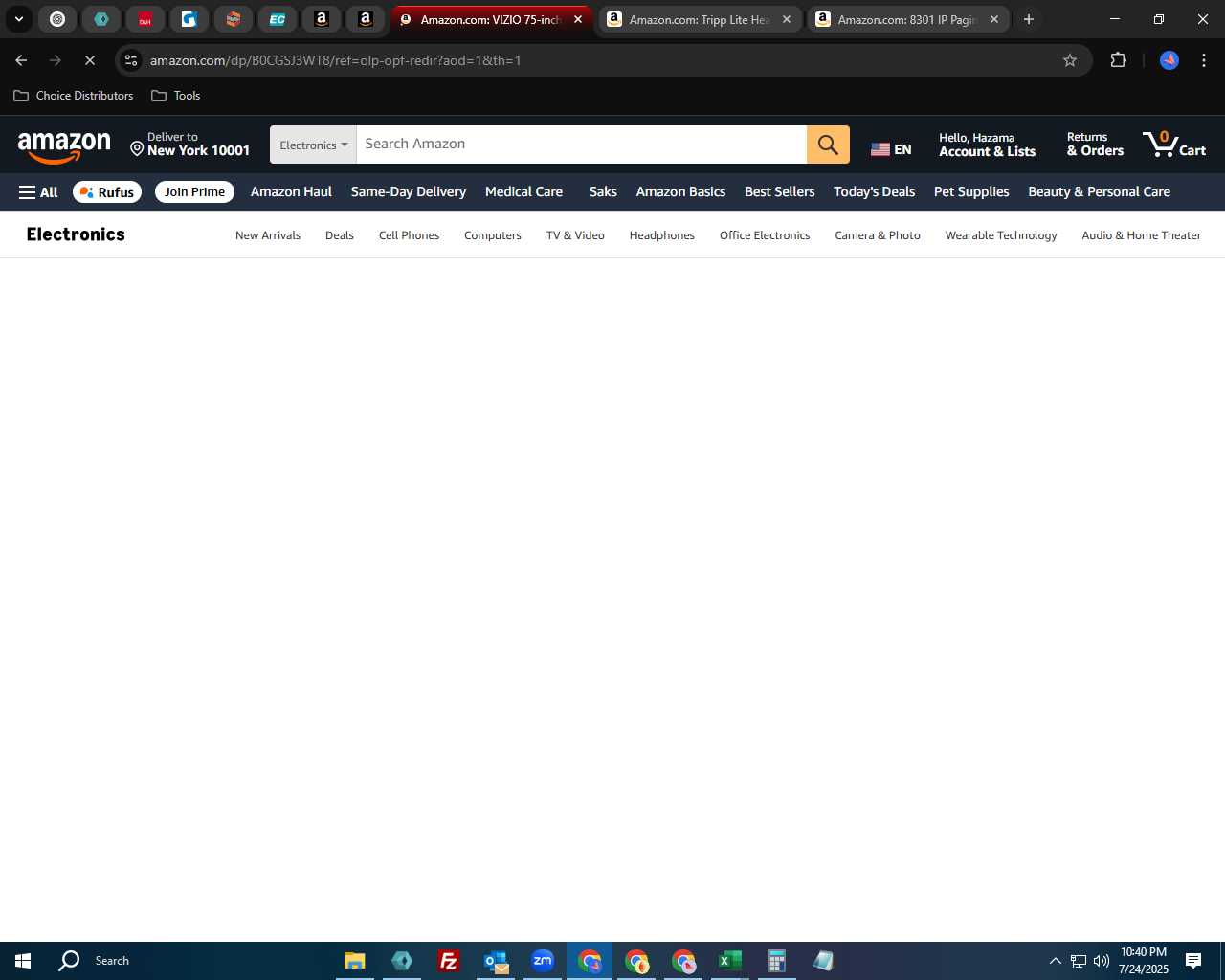
Task: Select Office Electronics in subnav
Action: point(765,235)
